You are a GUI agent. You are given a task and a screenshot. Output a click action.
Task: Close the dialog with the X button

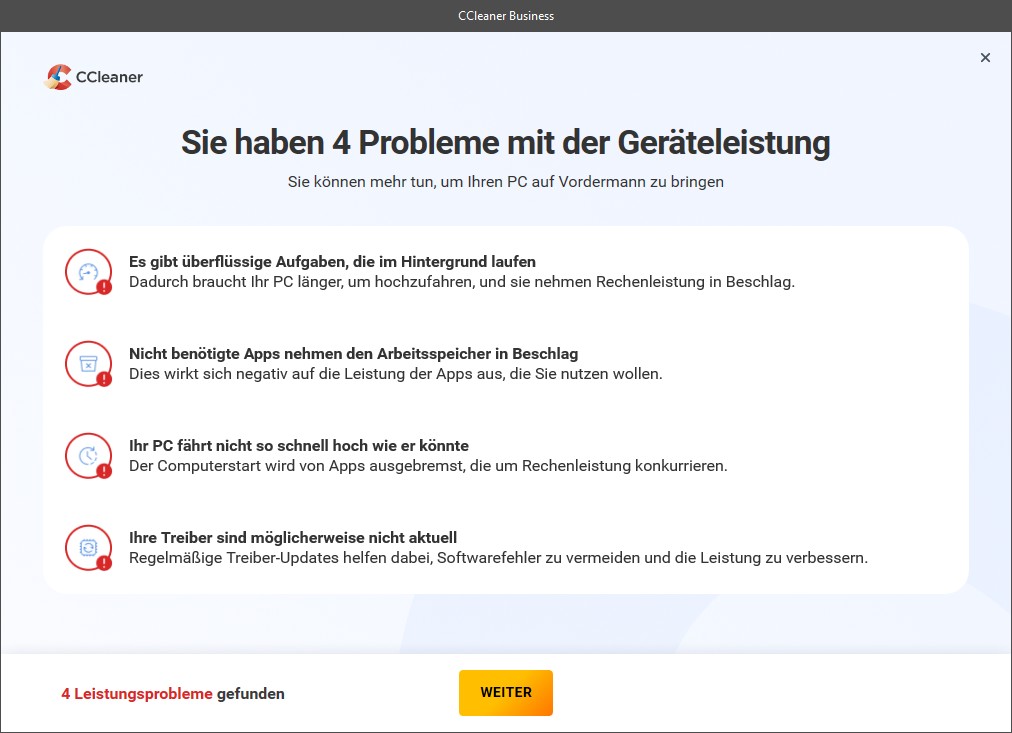pos(985,57)
